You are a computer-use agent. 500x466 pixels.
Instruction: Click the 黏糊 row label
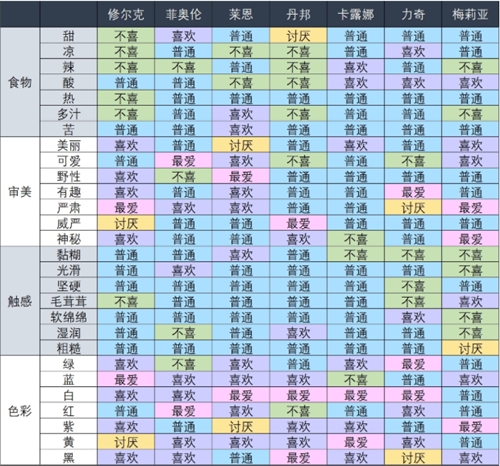(69, 254)
